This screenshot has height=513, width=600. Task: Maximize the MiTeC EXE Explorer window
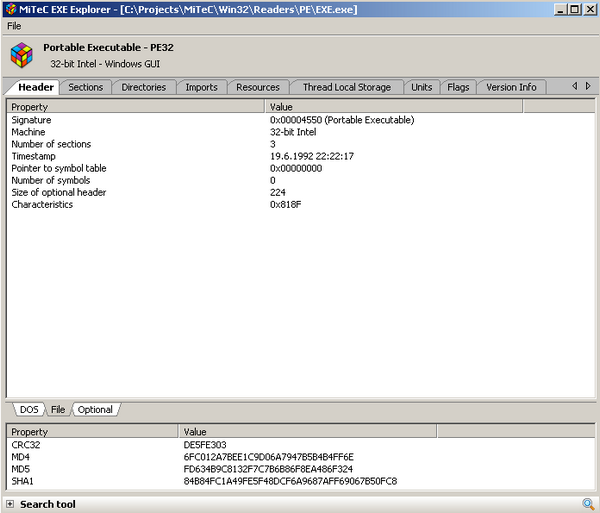pos(574,9)
